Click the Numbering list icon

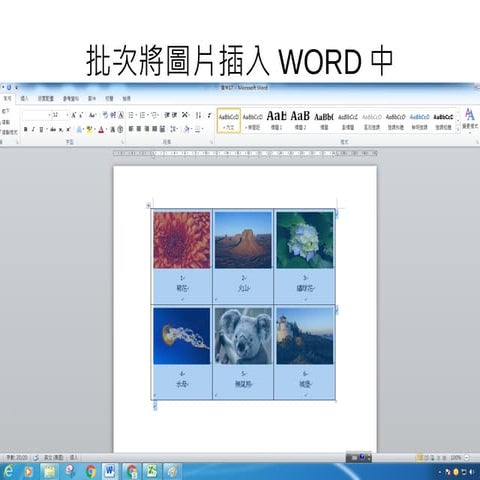pyautogui.click(x=144, y=115)
